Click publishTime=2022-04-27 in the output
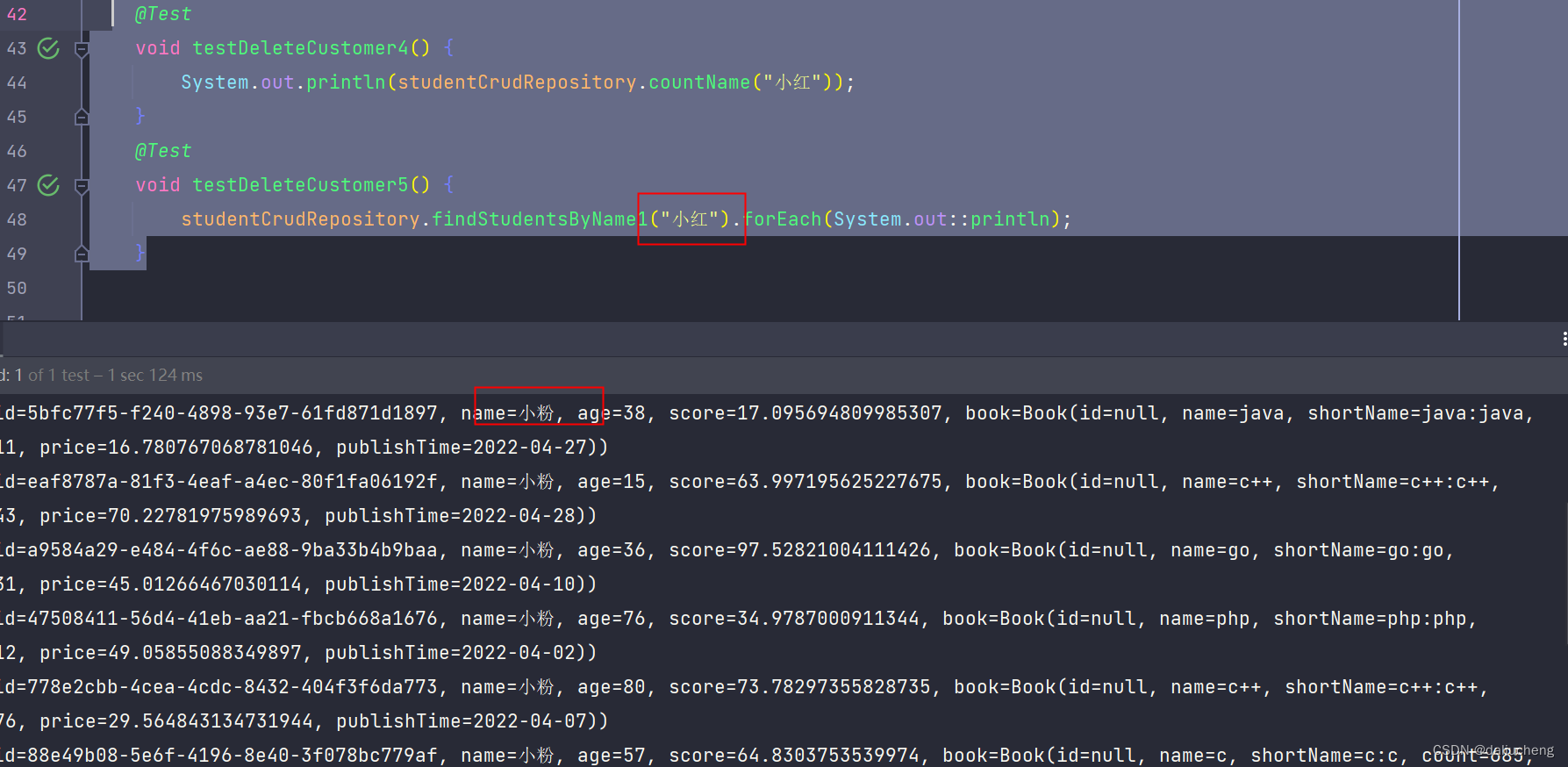Image resolution: width=1568 pixels, height=767 pixels. (x=462, y=448)
